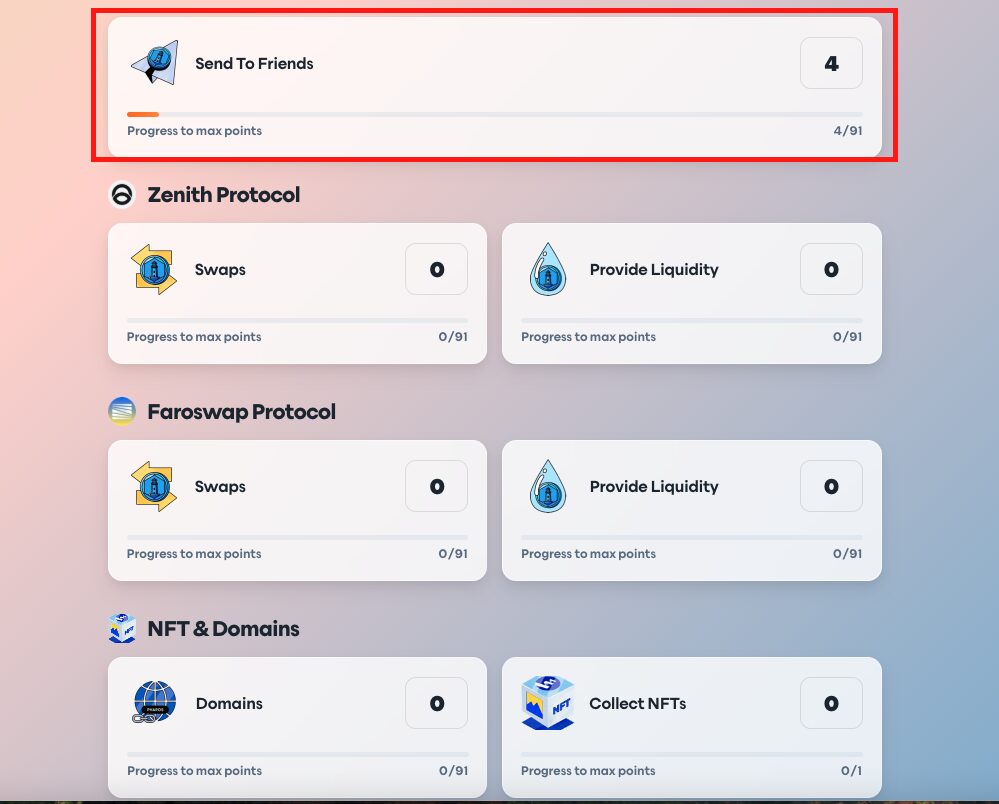Click the Zenith Protocol section heading
This screenshot has height=804, width=999.
click(223, 195)
